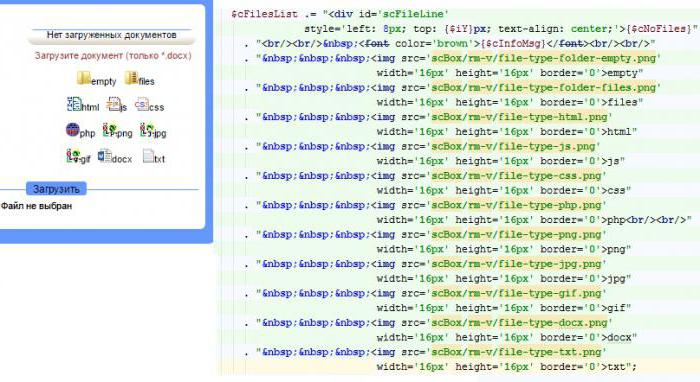The width and height of the screenshot is (700, 382).
Task: Select the txt file icon
Action: pyautogui.click(x=148, y=156)
